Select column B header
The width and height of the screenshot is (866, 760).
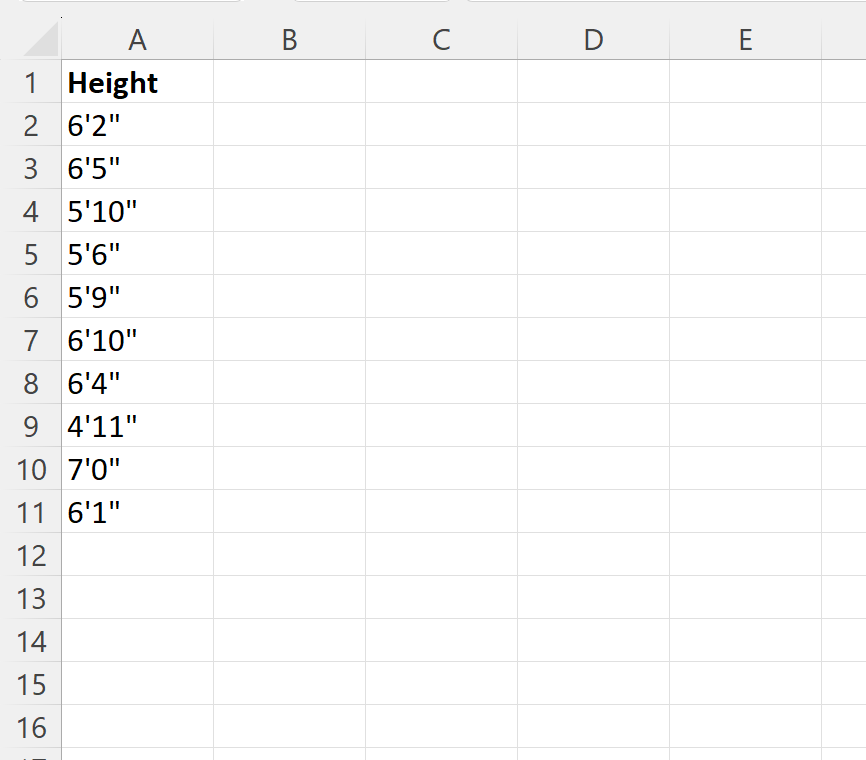tap(289, 40)
